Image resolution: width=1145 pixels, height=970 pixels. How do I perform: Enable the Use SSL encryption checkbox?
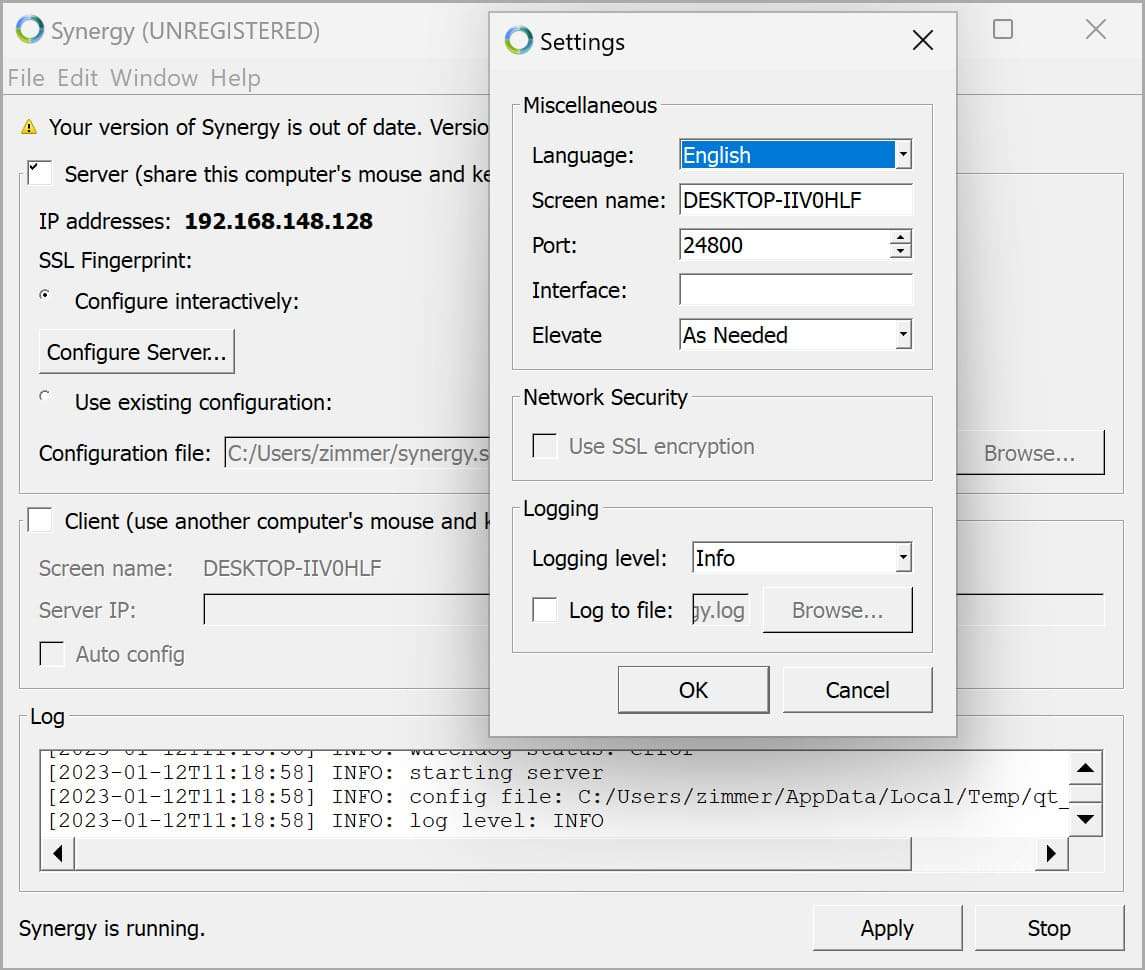point(544,446)
